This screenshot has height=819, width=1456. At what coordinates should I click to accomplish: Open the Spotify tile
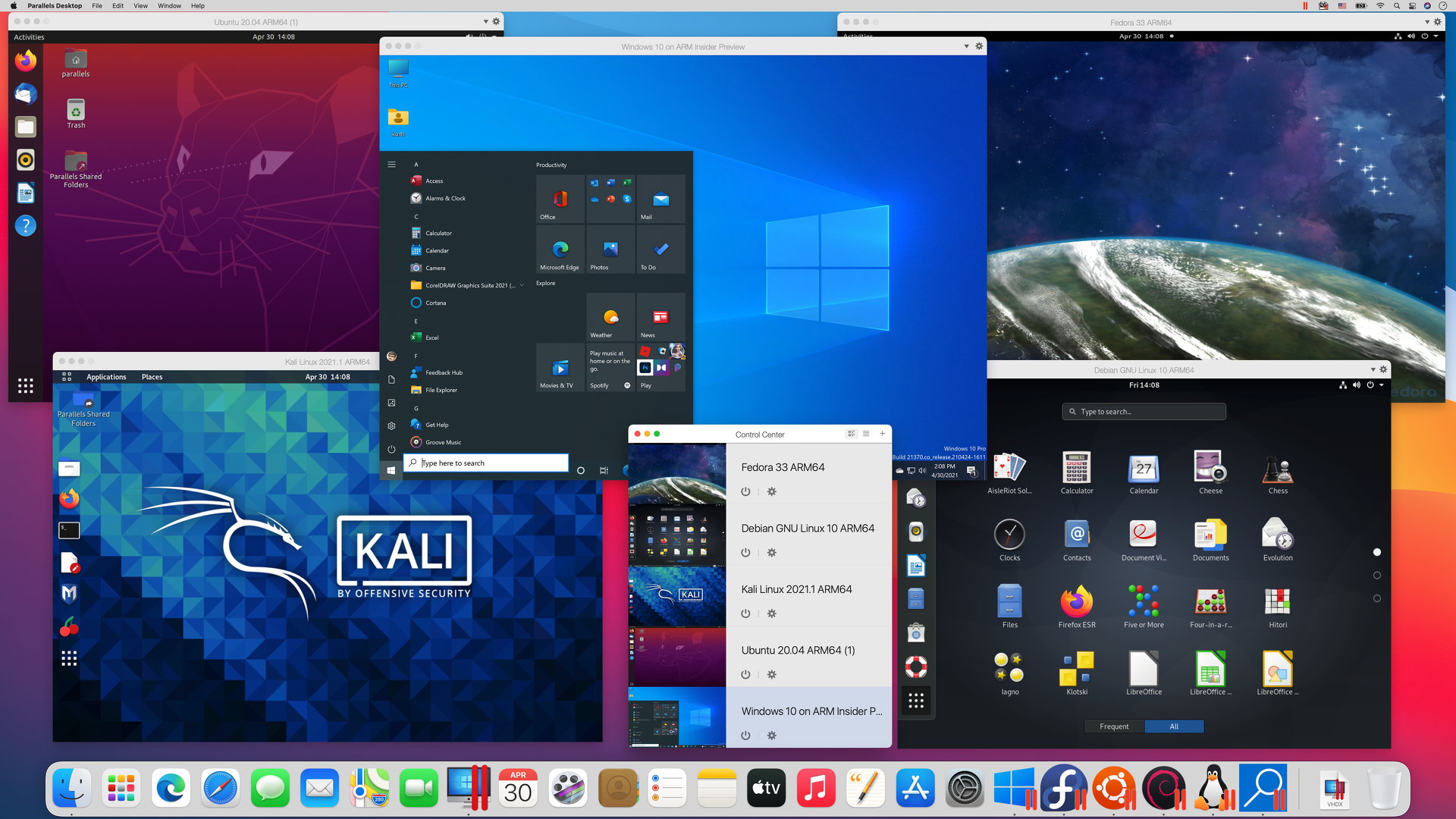point(610,368)
